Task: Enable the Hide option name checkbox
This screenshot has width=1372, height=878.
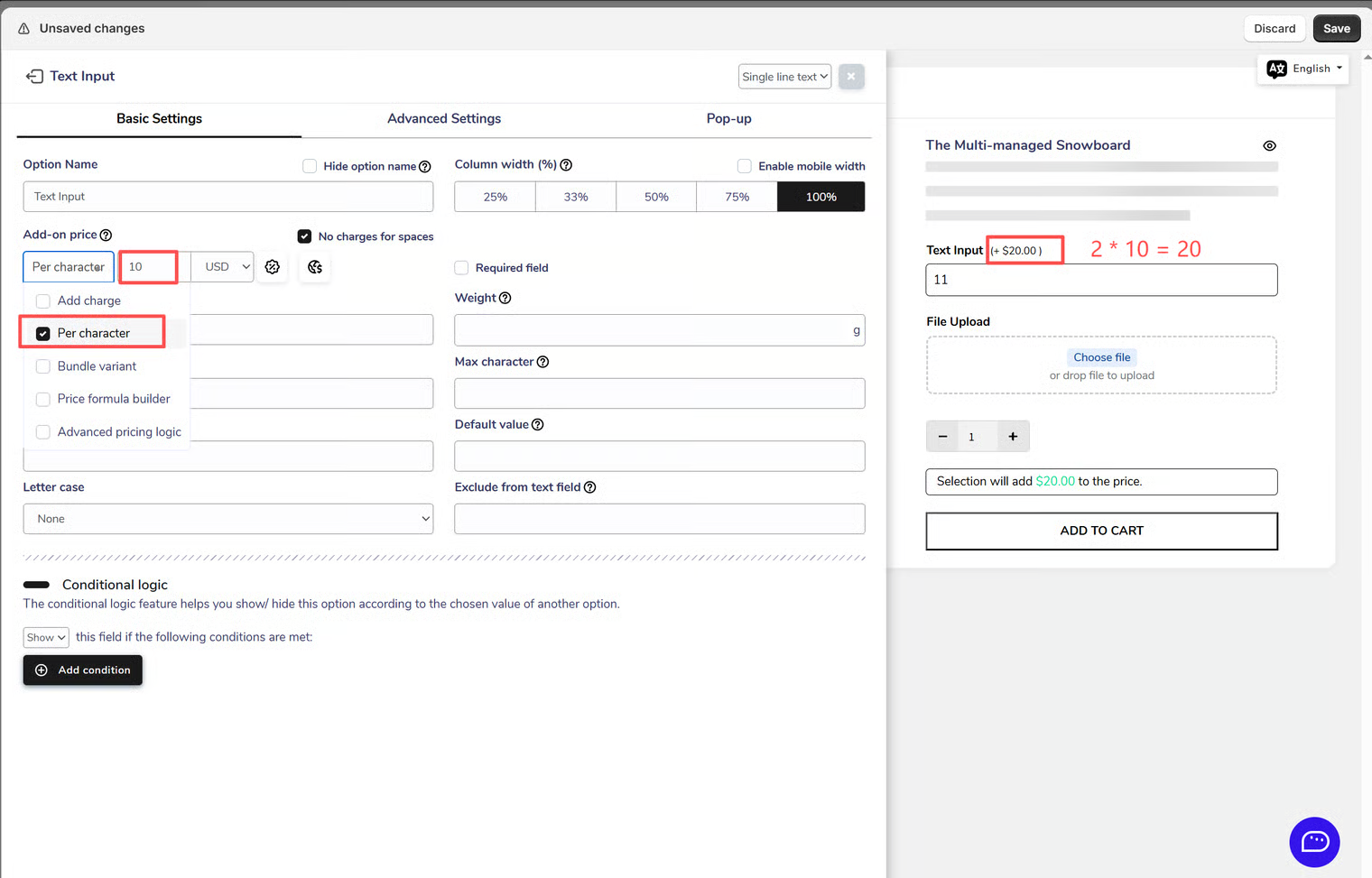Action: [x=310, y=166]
